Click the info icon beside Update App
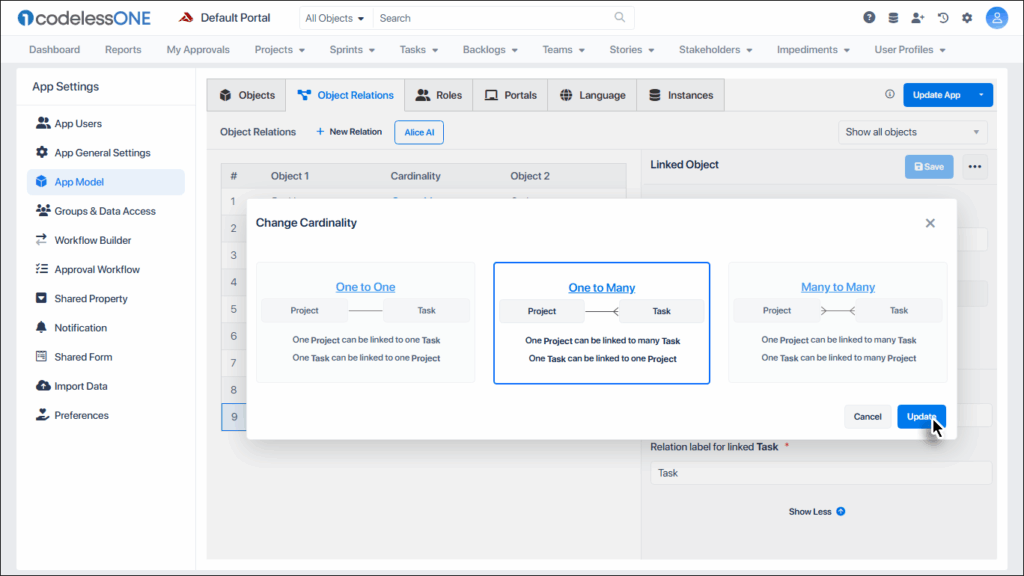This screenshot has height=576, width=1024. click(x=890, y=95)
